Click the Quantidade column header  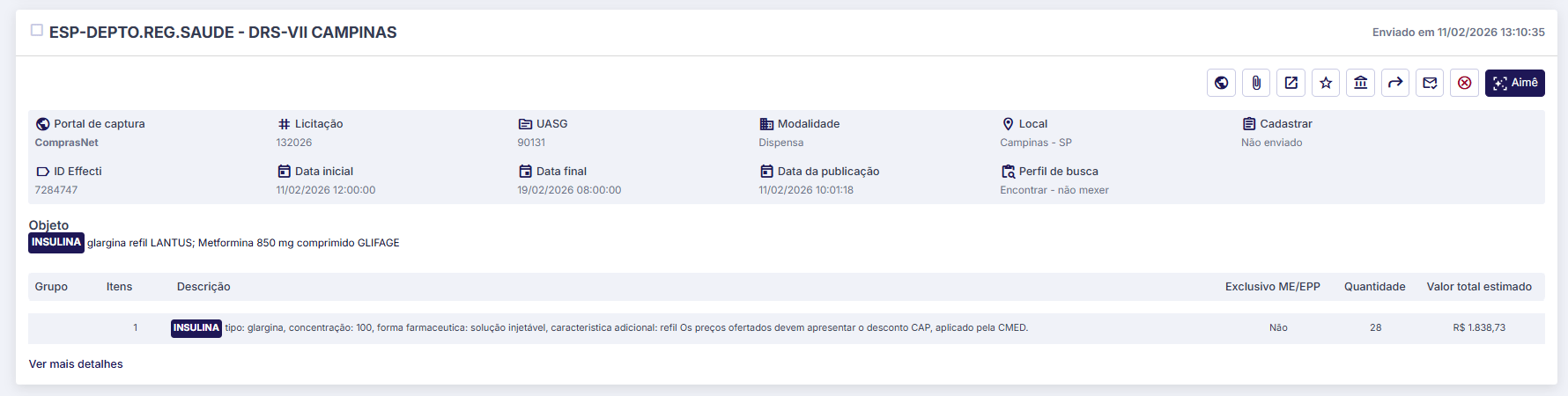[1374, 287]
